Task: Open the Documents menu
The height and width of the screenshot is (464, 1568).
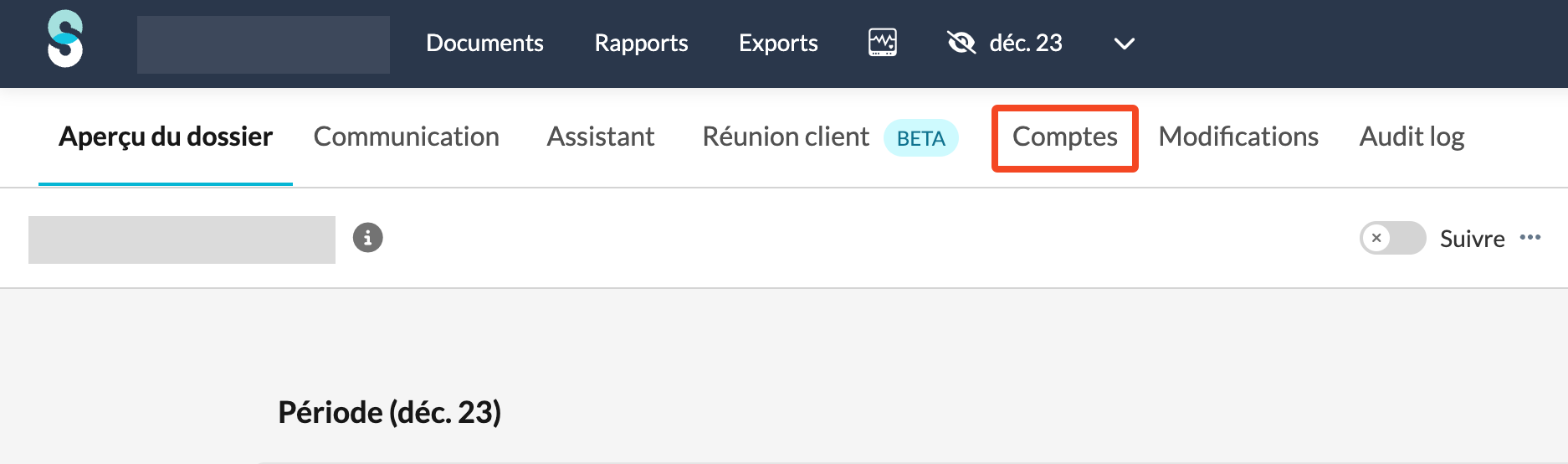Action: coord(484,43)
